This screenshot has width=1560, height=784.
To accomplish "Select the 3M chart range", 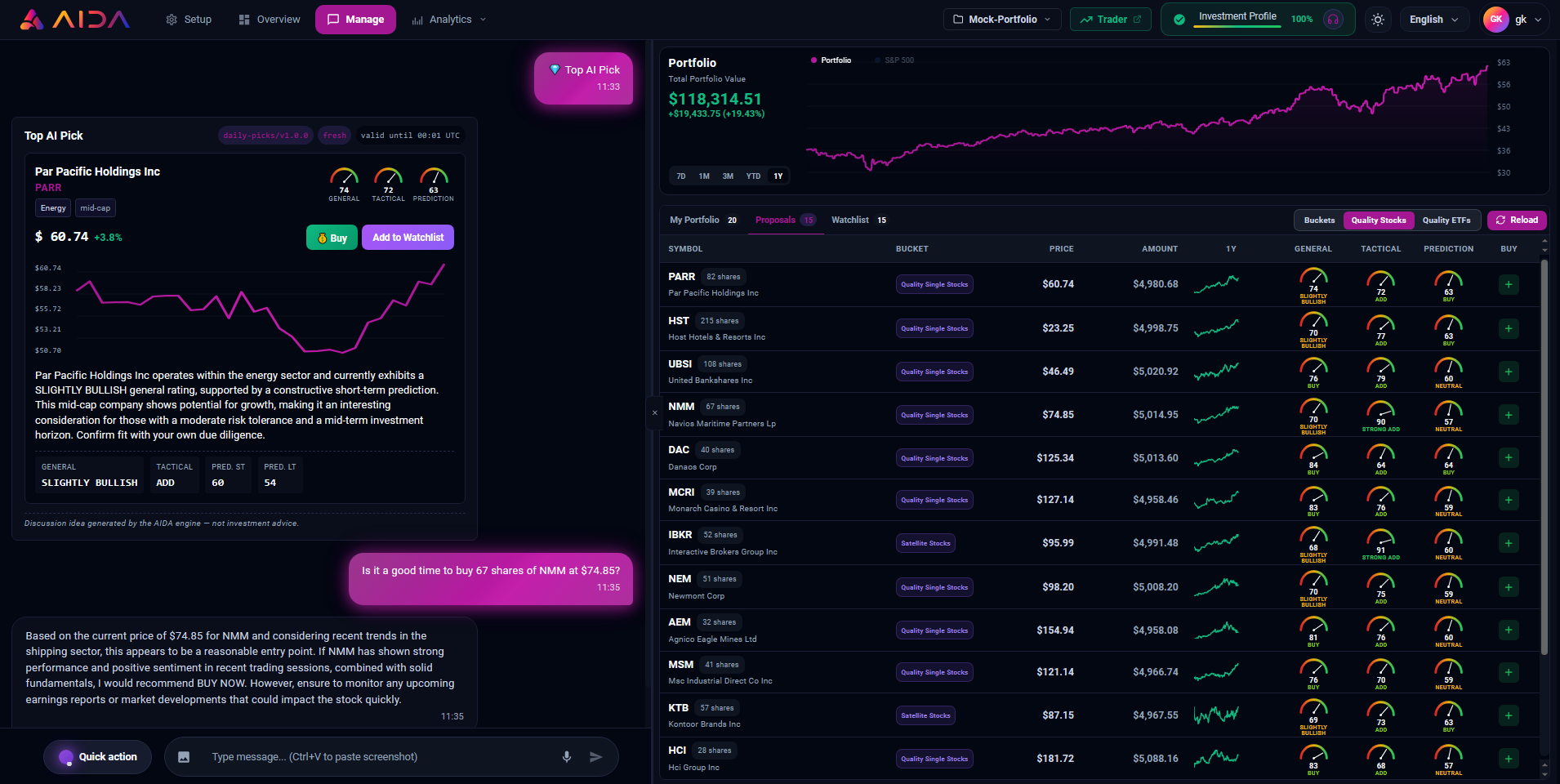I will pos(728,176).
